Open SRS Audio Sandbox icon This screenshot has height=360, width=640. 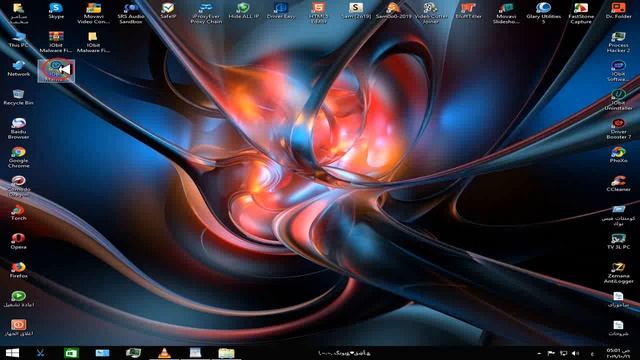(x=131, y=13)
